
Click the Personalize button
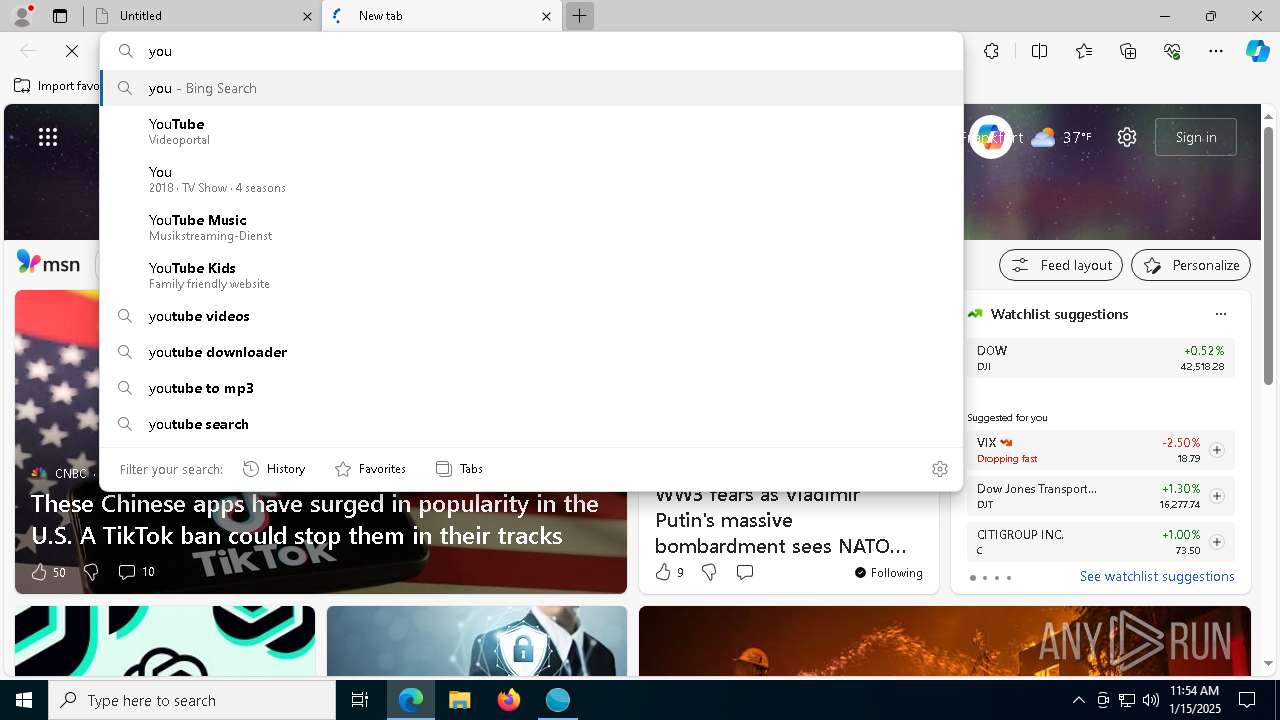click(1191, 265)
